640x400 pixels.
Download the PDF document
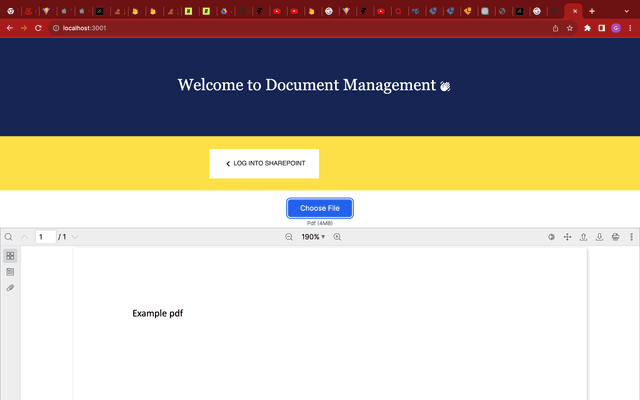[x=599, y=237]
